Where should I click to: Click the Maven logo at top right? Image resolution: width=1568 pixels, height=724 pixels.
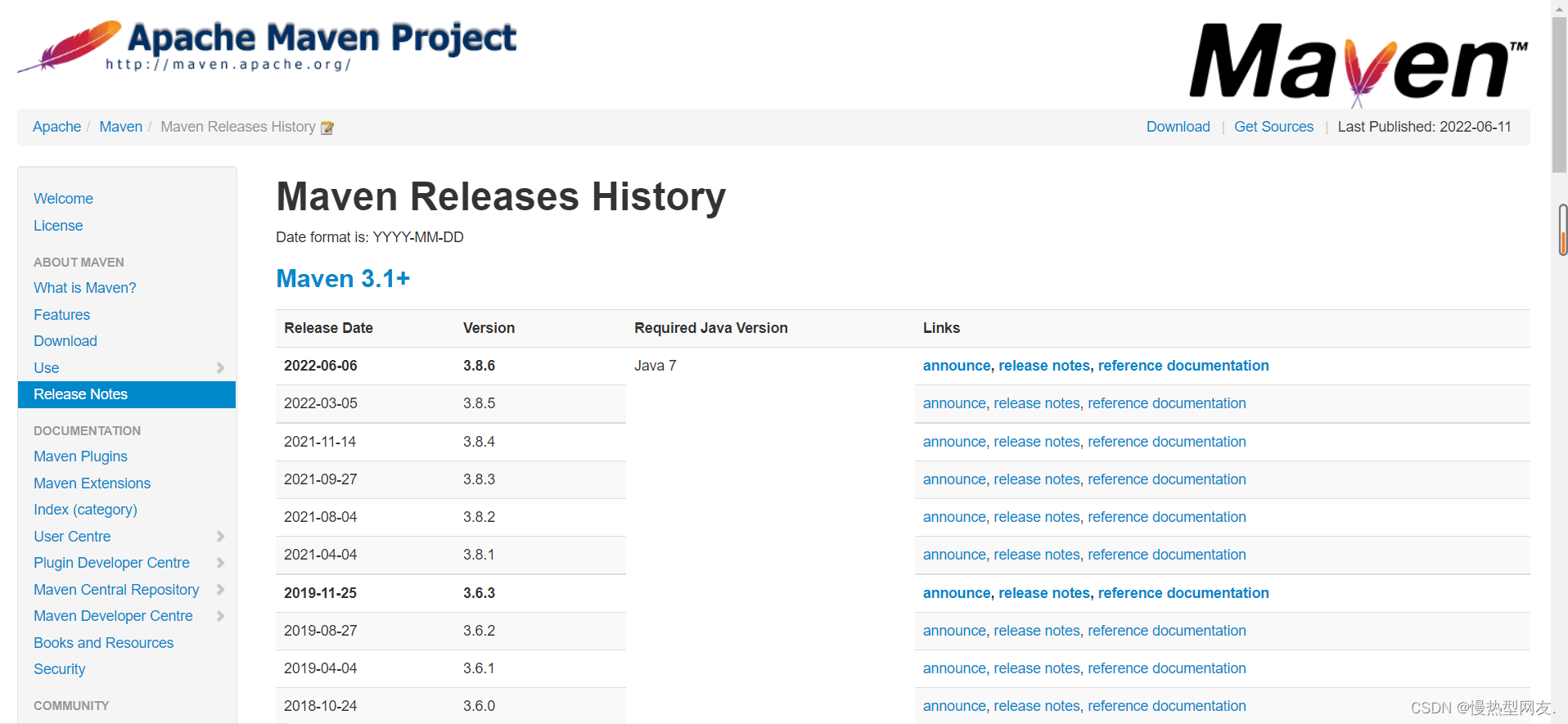pos(1358,64)
